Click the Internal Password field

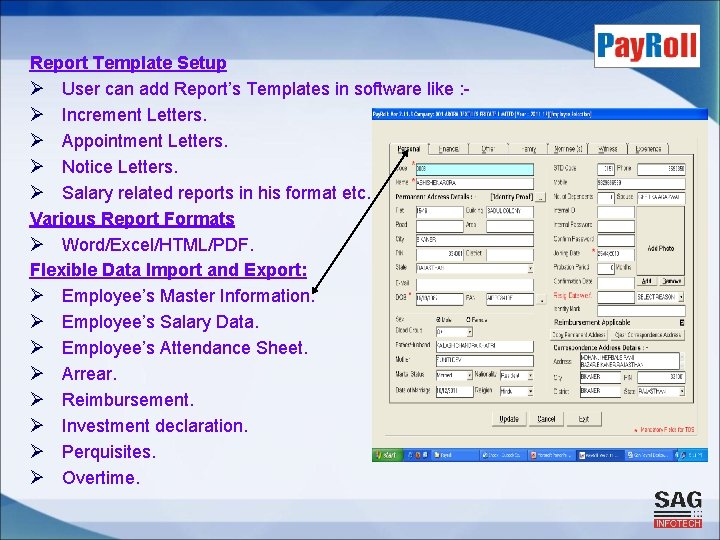616,225
